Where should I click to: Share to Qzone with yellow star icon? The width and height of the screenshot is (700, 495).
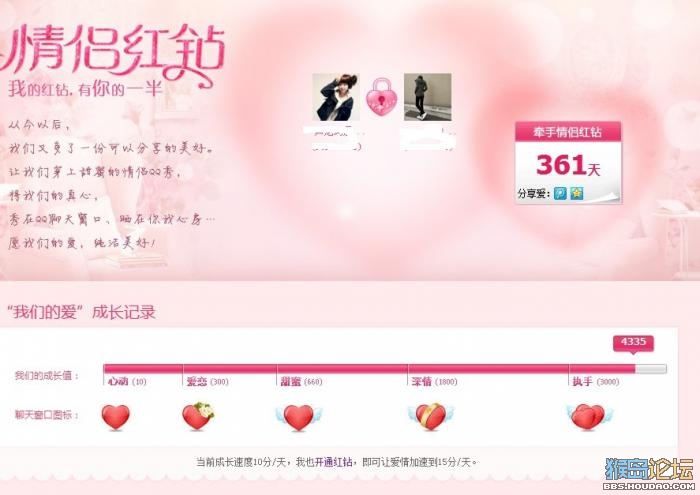(x=577, y=193)
